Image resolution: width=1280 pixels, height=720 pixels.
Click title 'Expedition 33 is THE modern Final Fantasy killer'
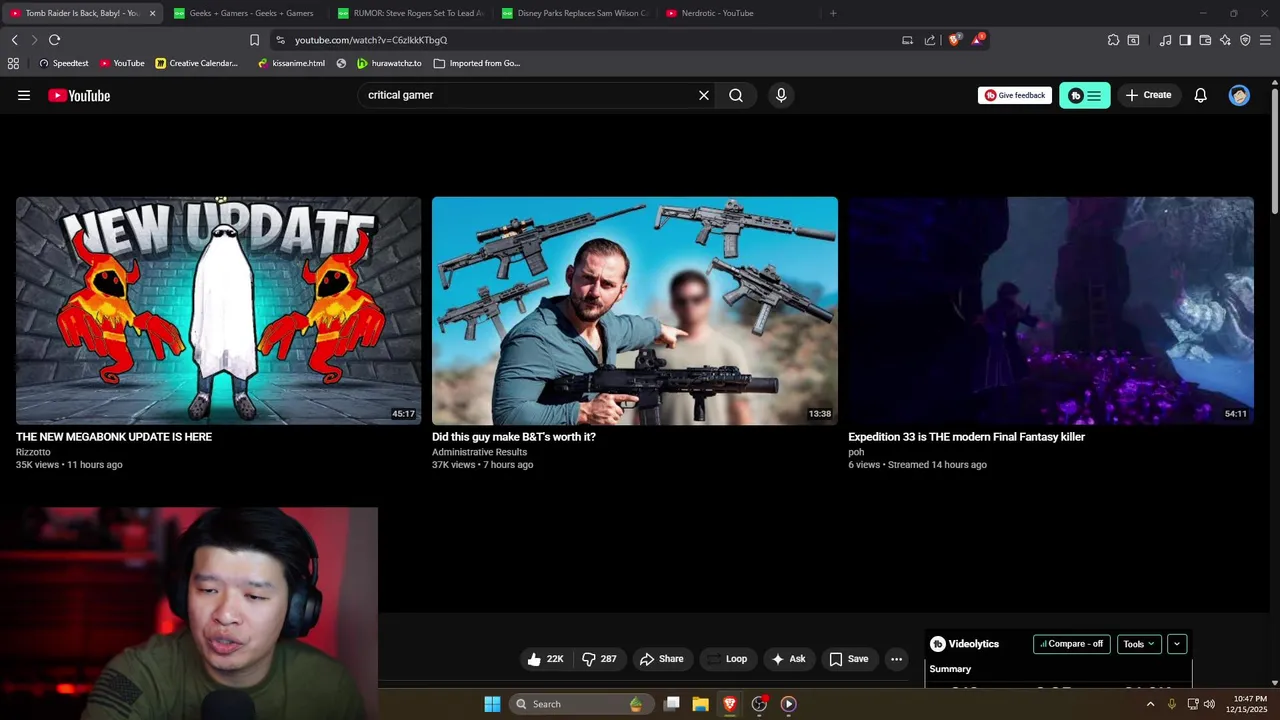click(x=966, y=437)
